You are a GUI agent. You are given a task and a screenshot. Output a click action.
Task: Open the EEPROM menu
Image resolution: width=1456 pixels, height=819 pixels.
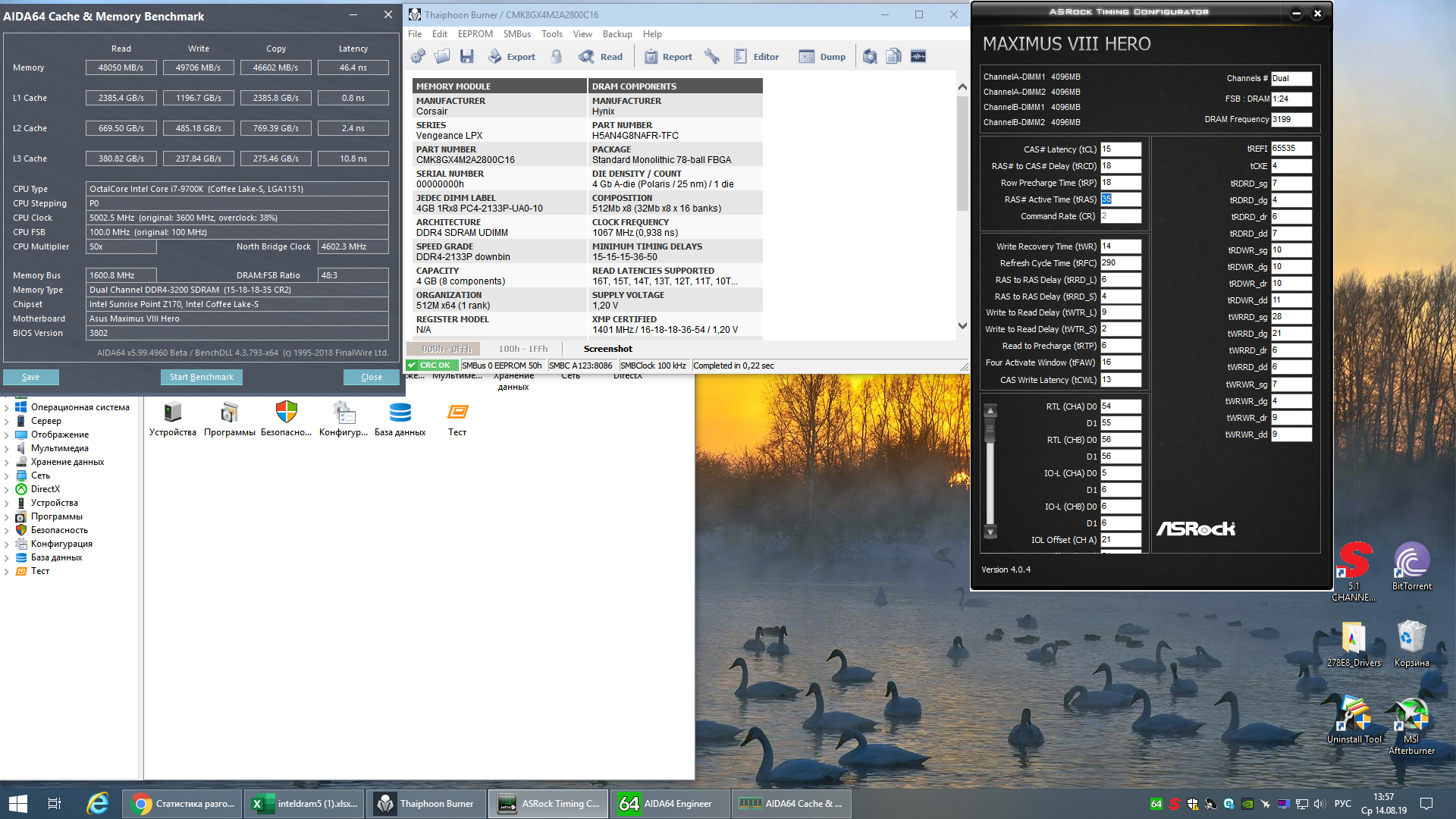pos(475,34)
